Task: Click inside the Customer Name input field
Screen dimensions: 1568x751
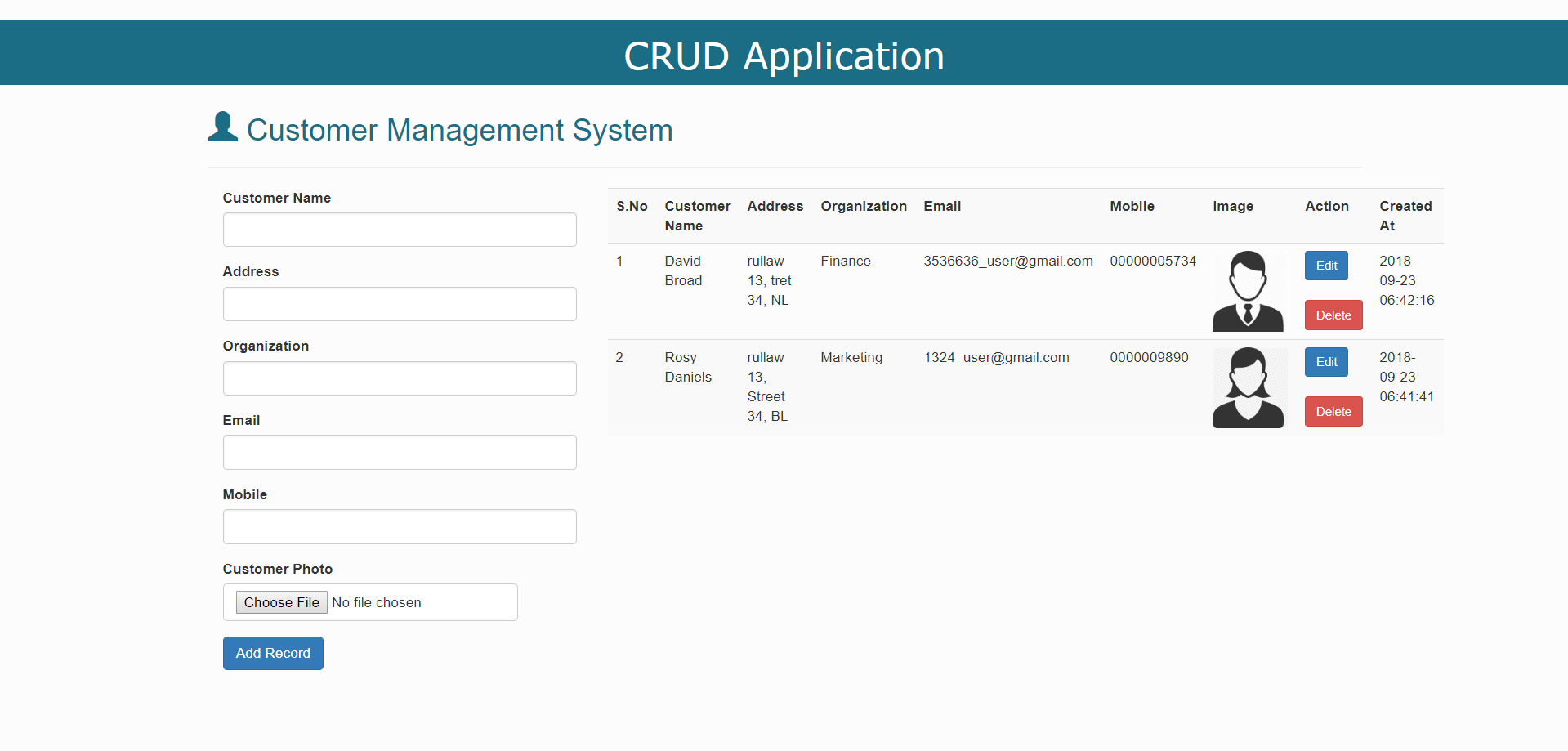Action: pyautogui.click(x=399, y=230)
